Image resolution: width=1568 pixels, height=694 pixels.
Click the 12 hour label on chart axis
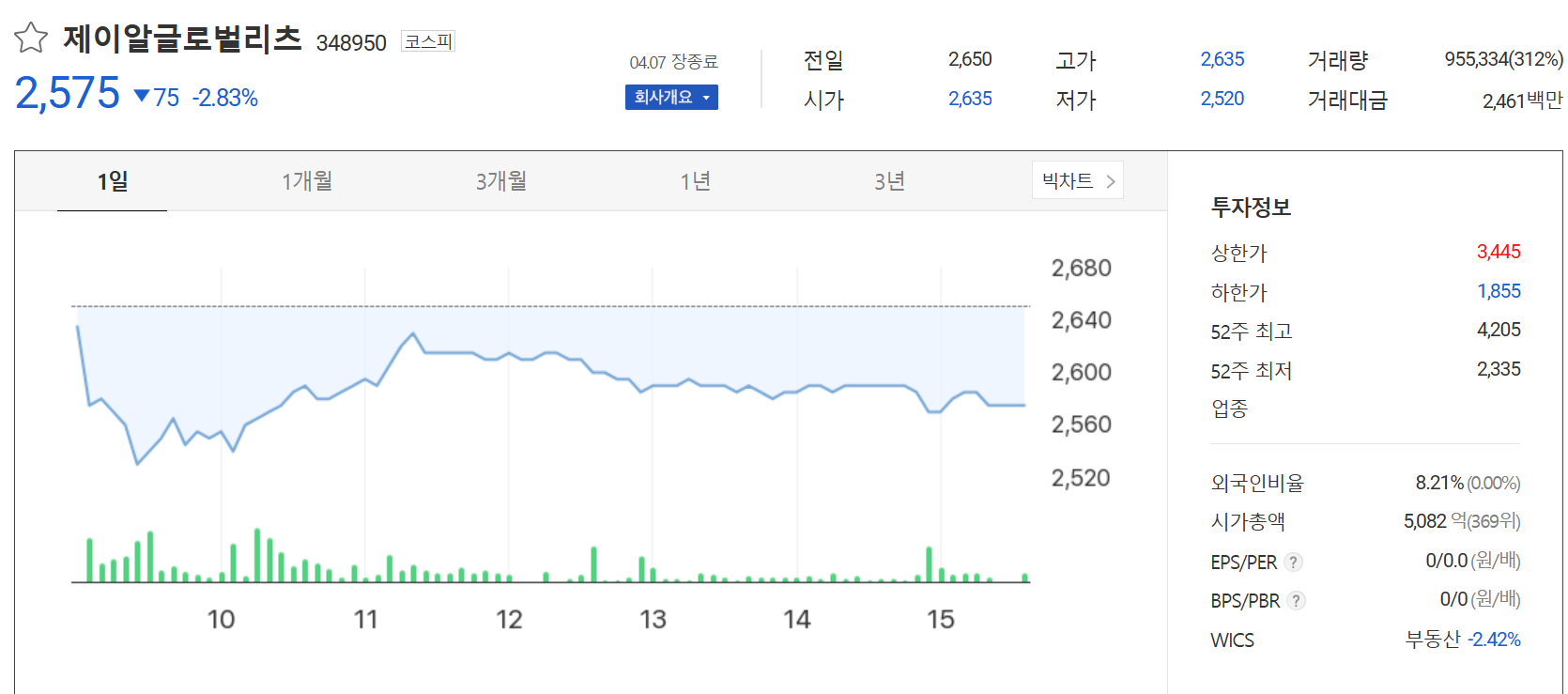coord(509,620)
